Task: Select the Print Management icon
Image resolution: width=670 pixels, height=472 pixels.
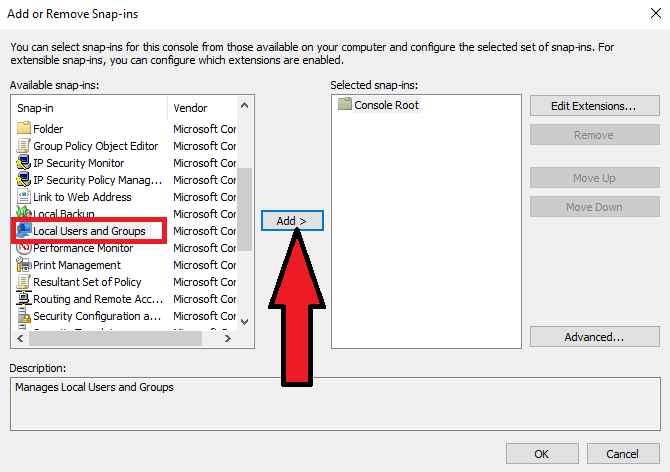Action: pyautogui.click(x=25, y=265)
